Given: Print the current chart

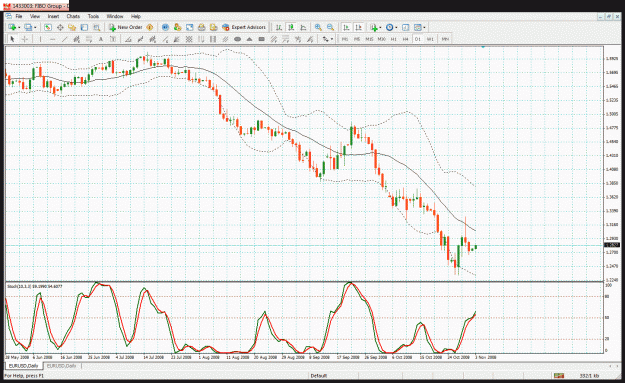Looking at the screenshot, I should pos(201,27).
